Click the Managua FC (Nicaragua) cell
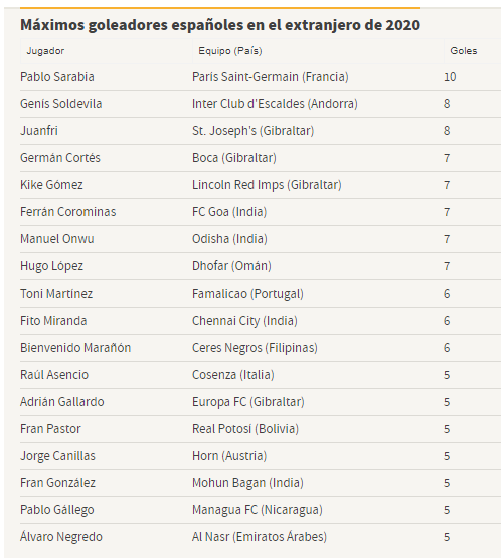The width and height of the screenshot is (501, 558). (x=257, y=510)
